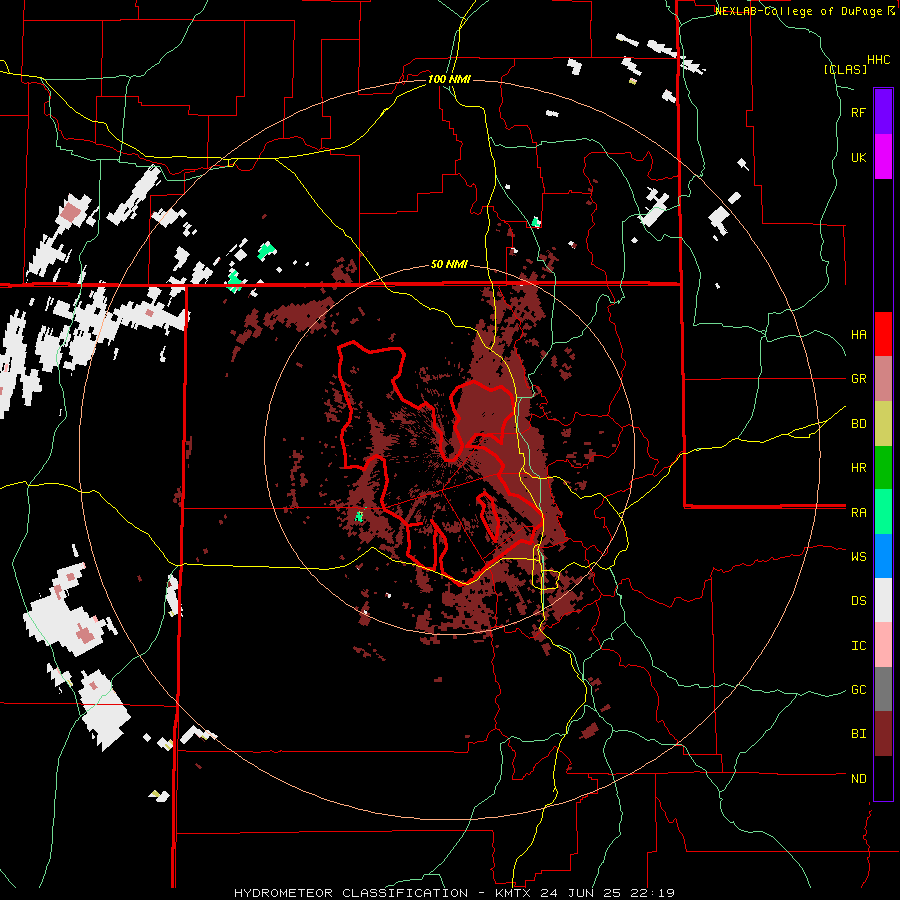Screen dimensions: 900x900
Task: Click the HHC product label
Action: coord(879,60)
